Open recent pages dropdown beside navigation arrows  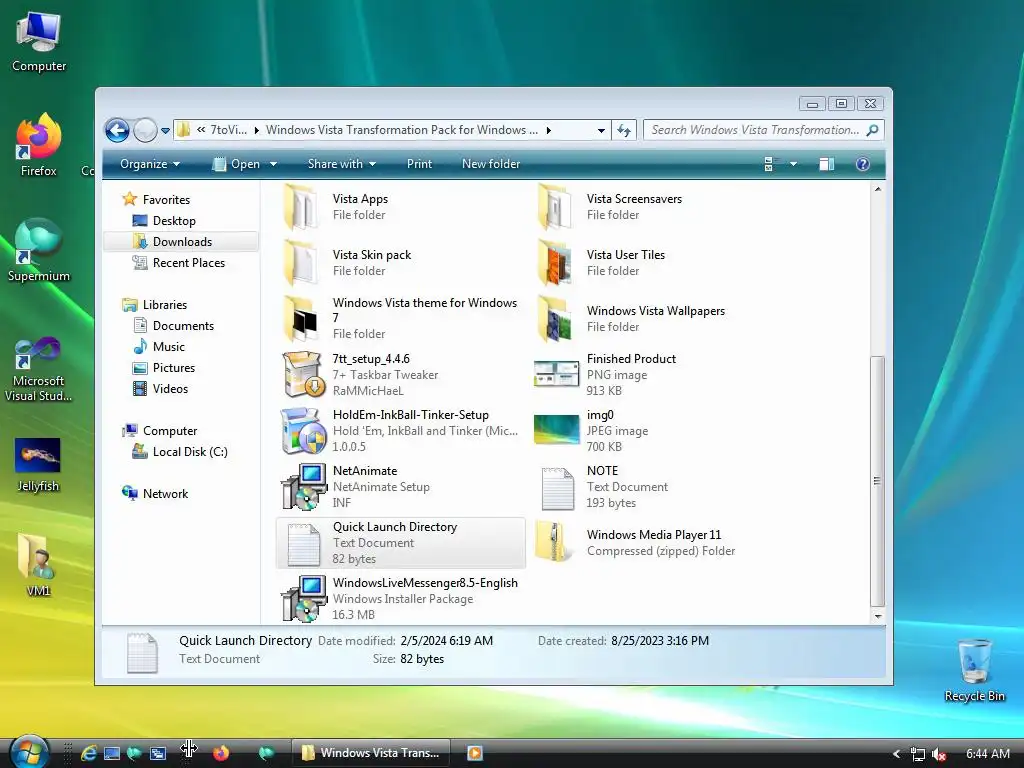tap(165, 131)
